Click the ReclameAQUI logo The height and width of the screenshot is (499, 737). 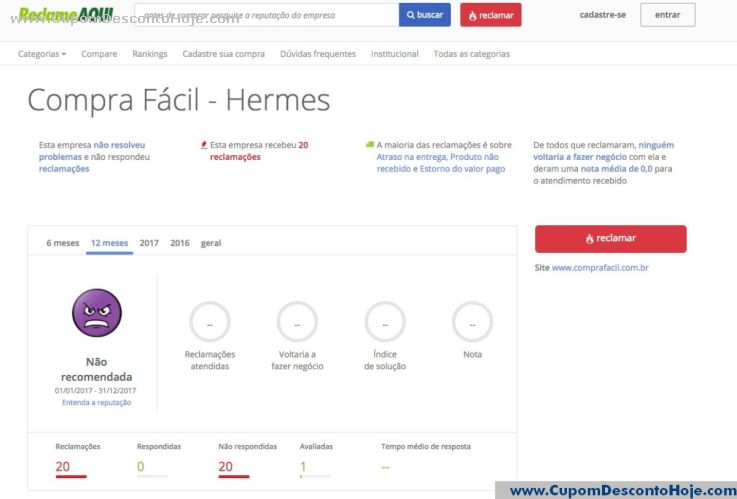click(66, 15)
